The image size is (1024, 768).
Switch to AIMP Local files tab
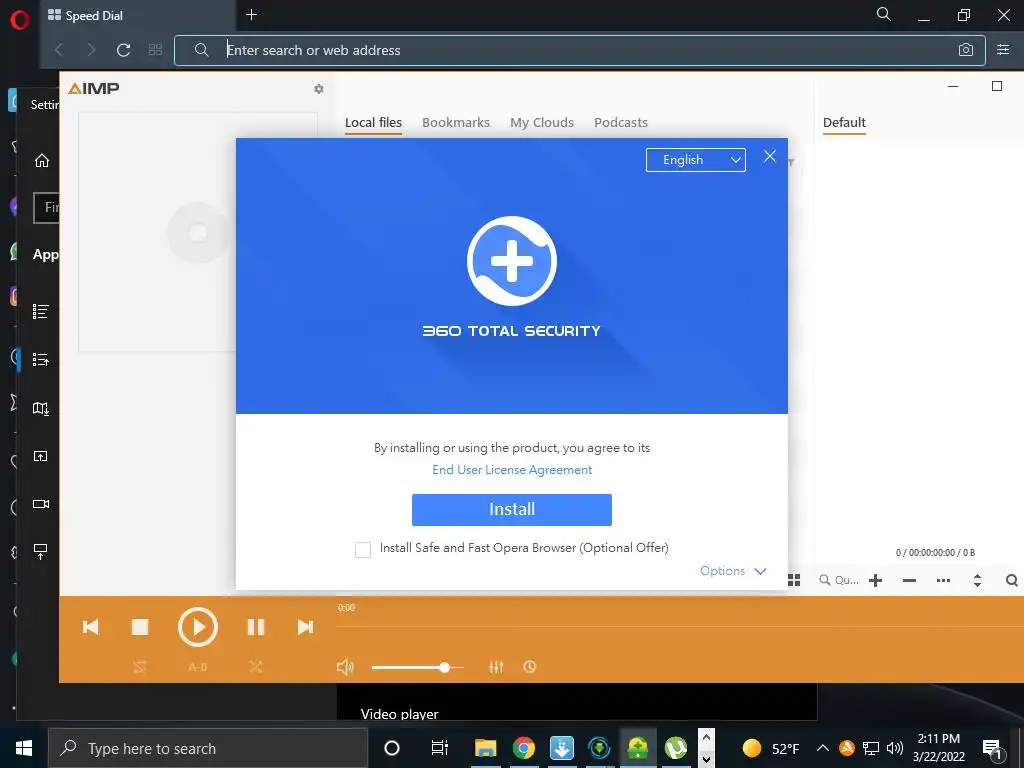[x=373, y=123]
